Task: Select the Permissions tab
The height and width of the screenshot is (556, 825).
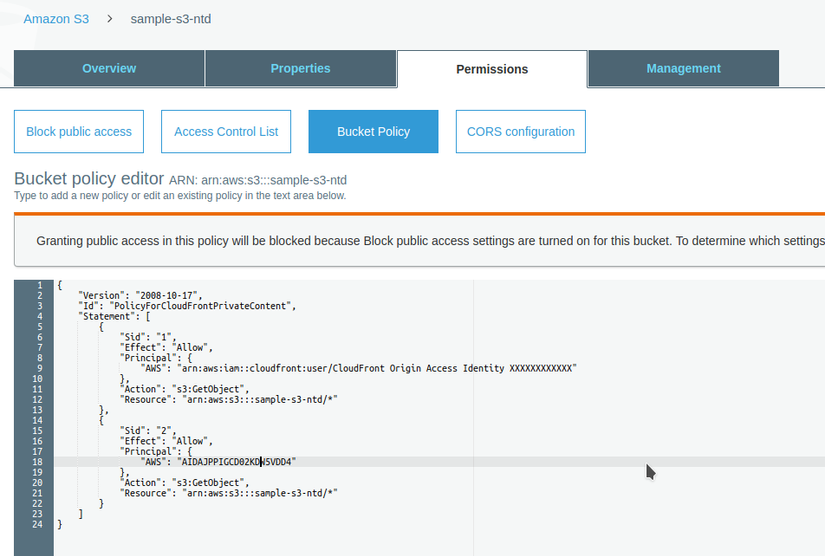Action: (492, 69)
